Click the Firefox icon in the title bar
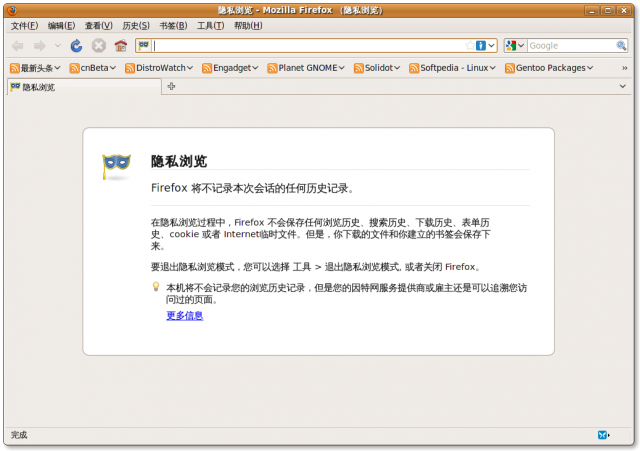This screenshot has height=451, width=640. 12,10
